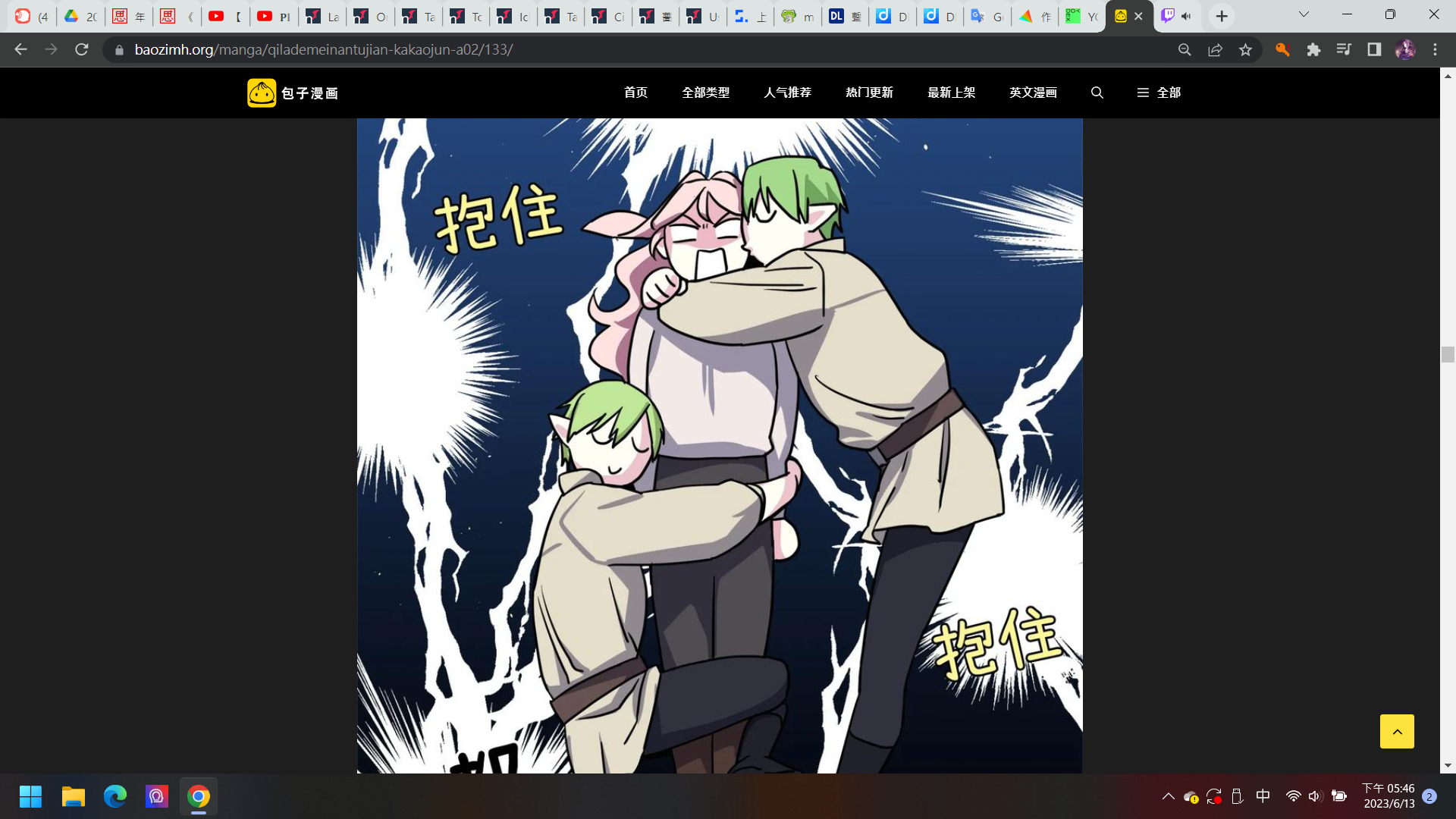Open the site search magnifier
Screen dimensions: 1456x819
(1097, 93)
